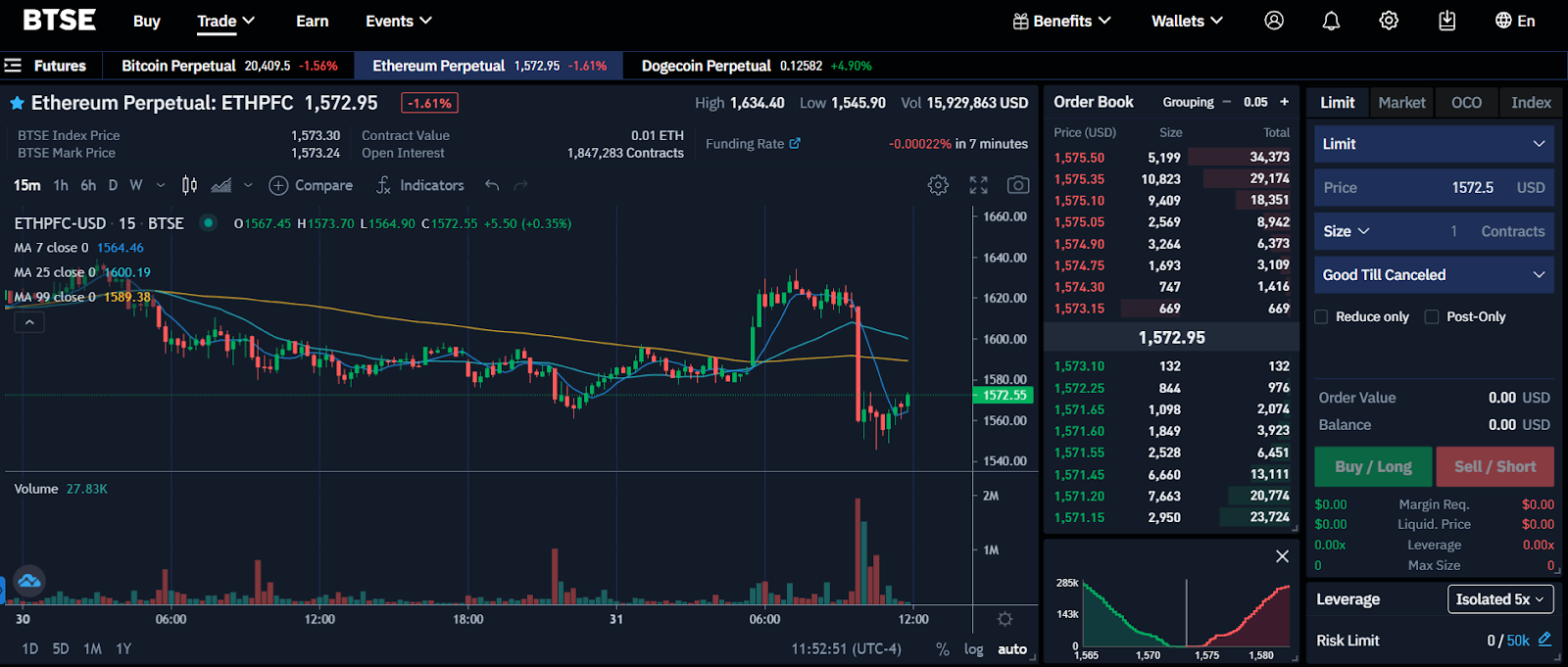Edit the Risk Limit pencil icon
This screenshot has width=1568, height=667.
1544,640
